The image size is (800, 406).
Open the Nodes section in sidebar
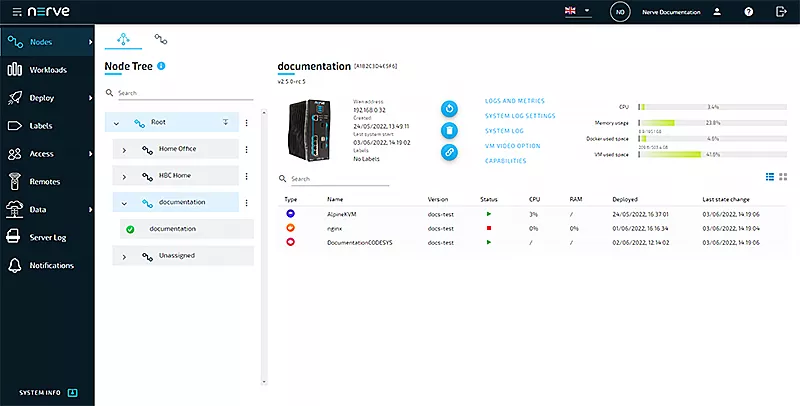47,42
